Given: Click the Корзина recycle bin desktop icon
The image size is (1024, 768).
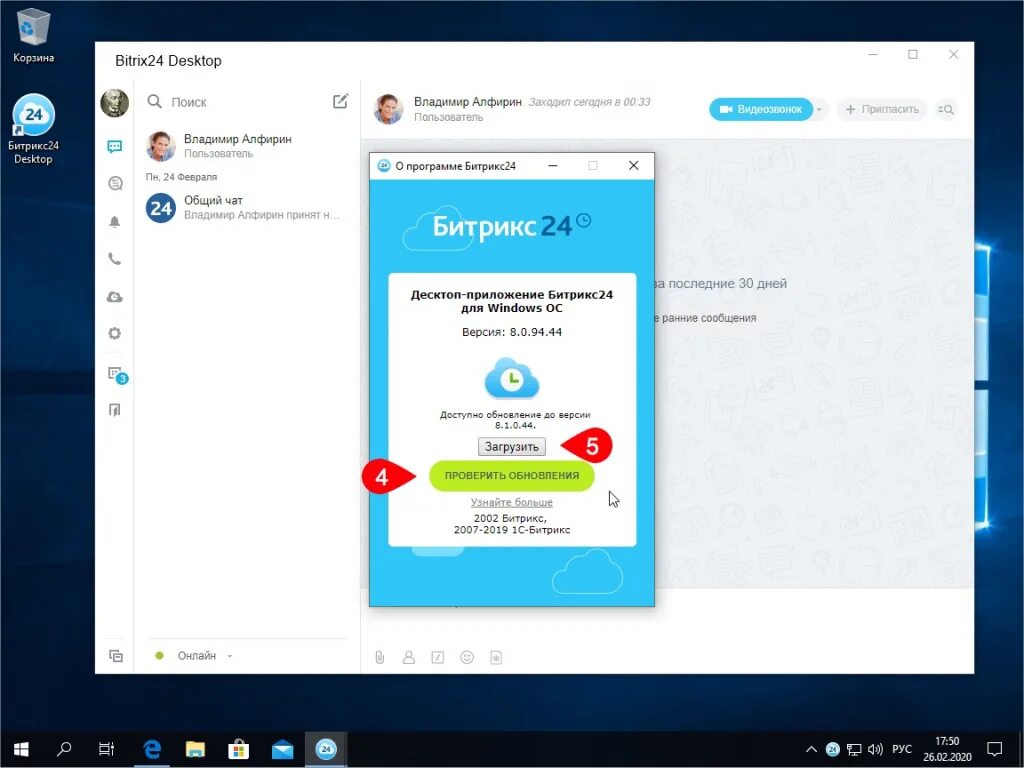Looking at the screenshot, I should click(x=33, y=37).
